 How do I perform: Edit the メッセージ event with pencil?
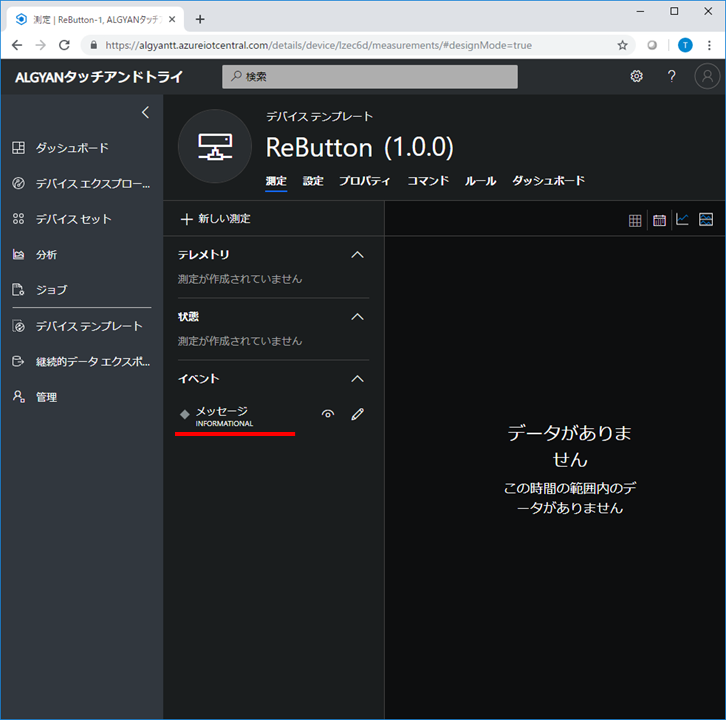click(357, 414)
